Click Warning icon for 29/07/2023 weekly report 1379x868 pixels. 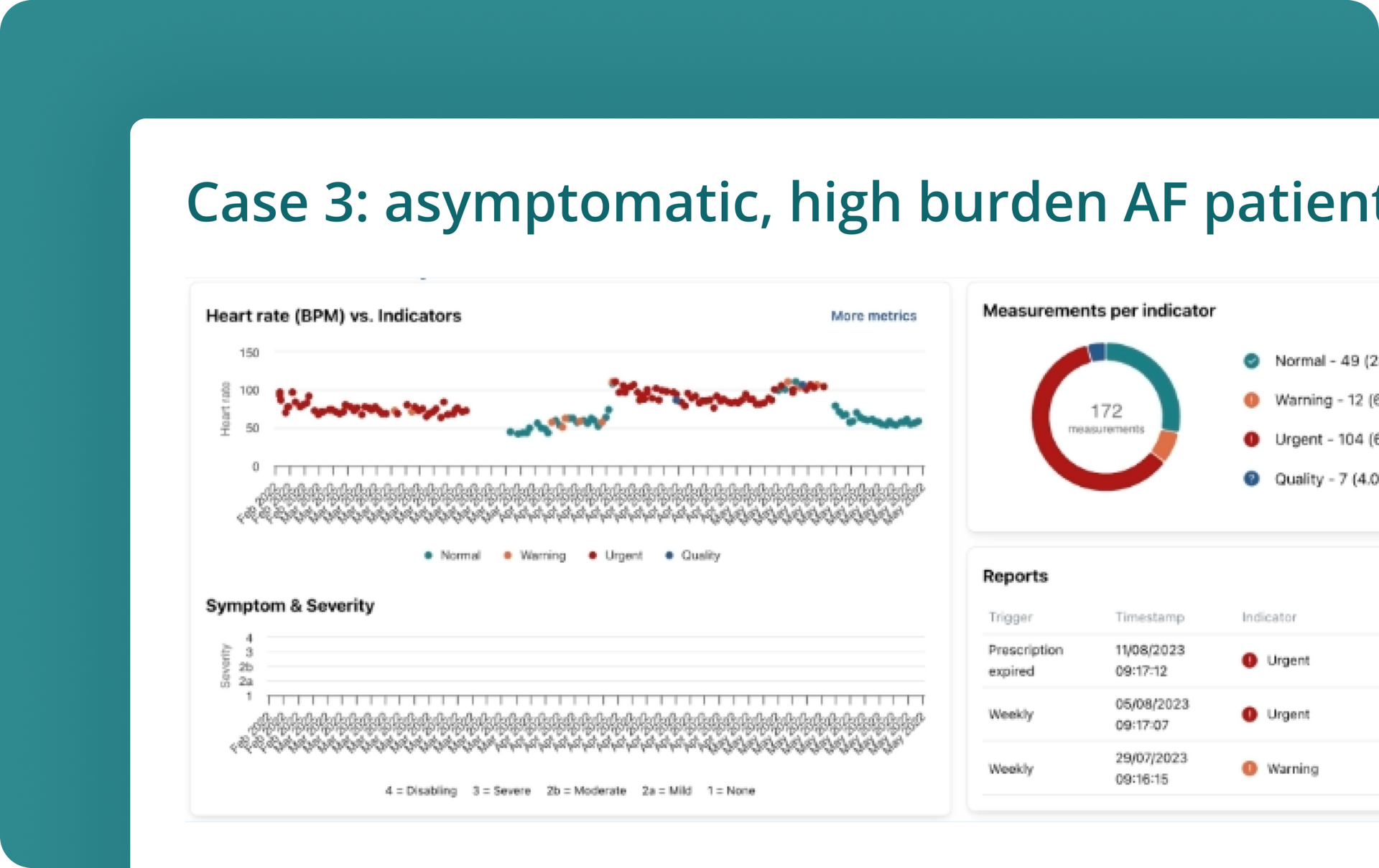coord(1250,768)
